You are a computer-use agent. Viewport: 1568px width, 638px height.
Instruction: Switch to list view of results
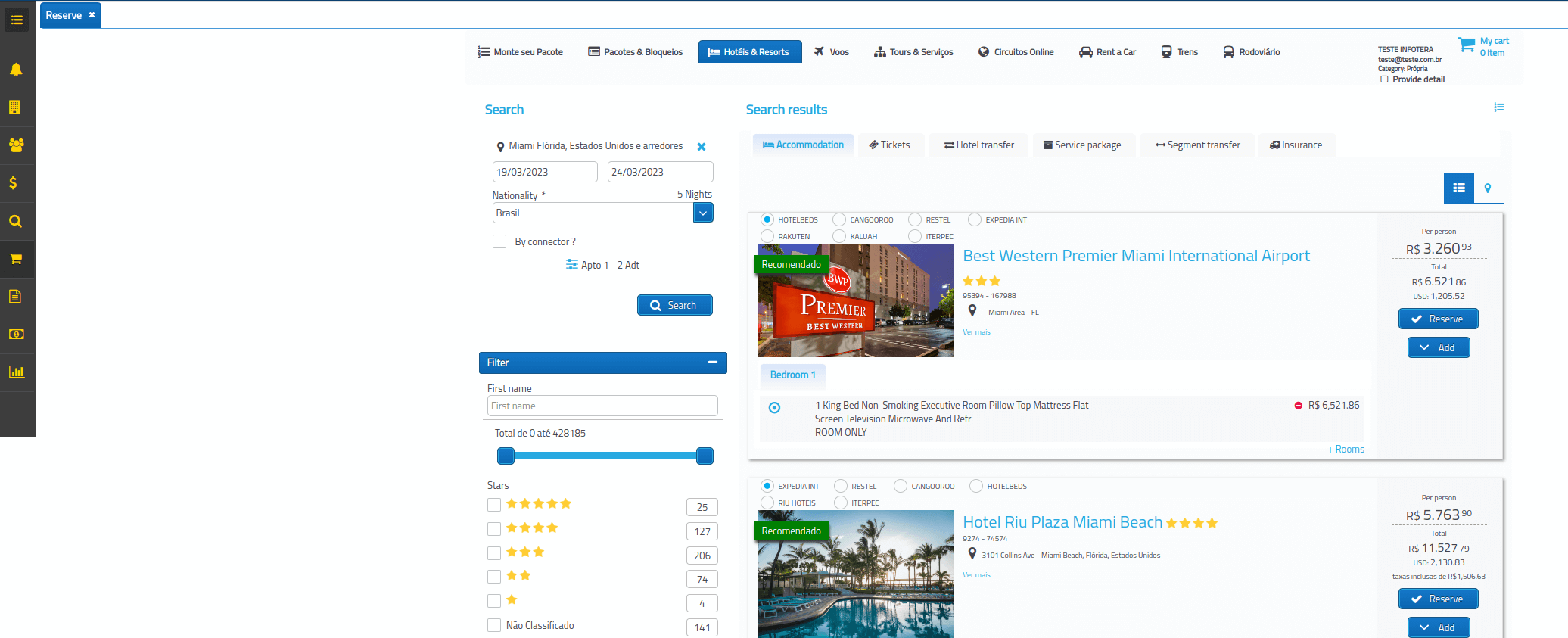click(x=1459, y=188)
